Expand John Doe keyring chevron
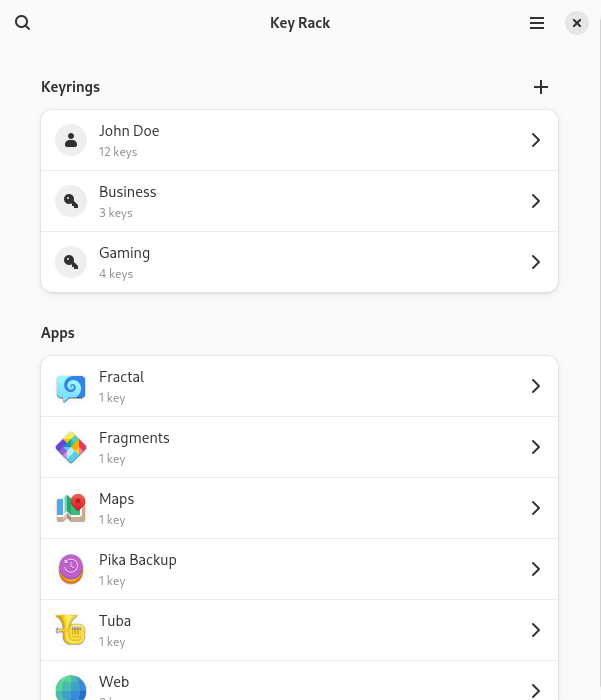 [x=536, y=140]
